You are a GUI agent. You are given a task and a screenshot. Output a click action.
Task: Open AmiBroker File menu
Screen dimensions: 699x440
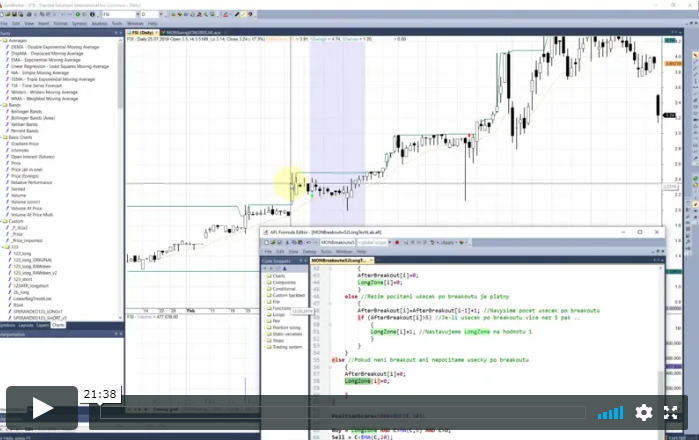(4, 23)
